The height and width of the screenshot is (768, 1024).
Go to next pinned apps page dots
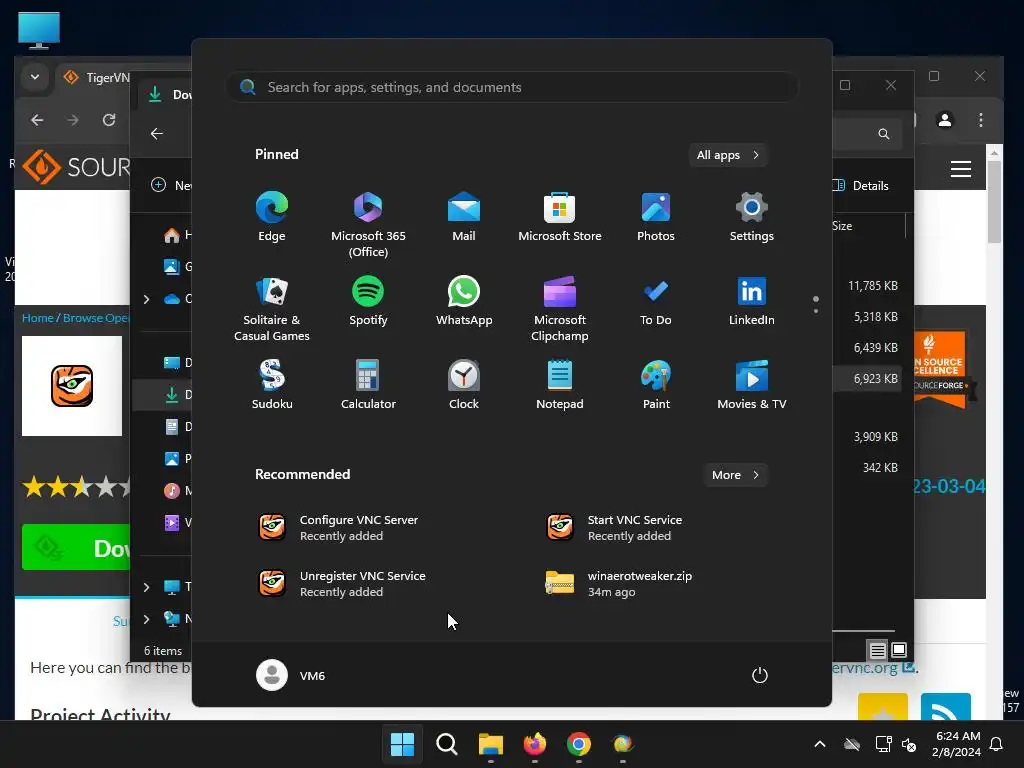pos(816,304)
